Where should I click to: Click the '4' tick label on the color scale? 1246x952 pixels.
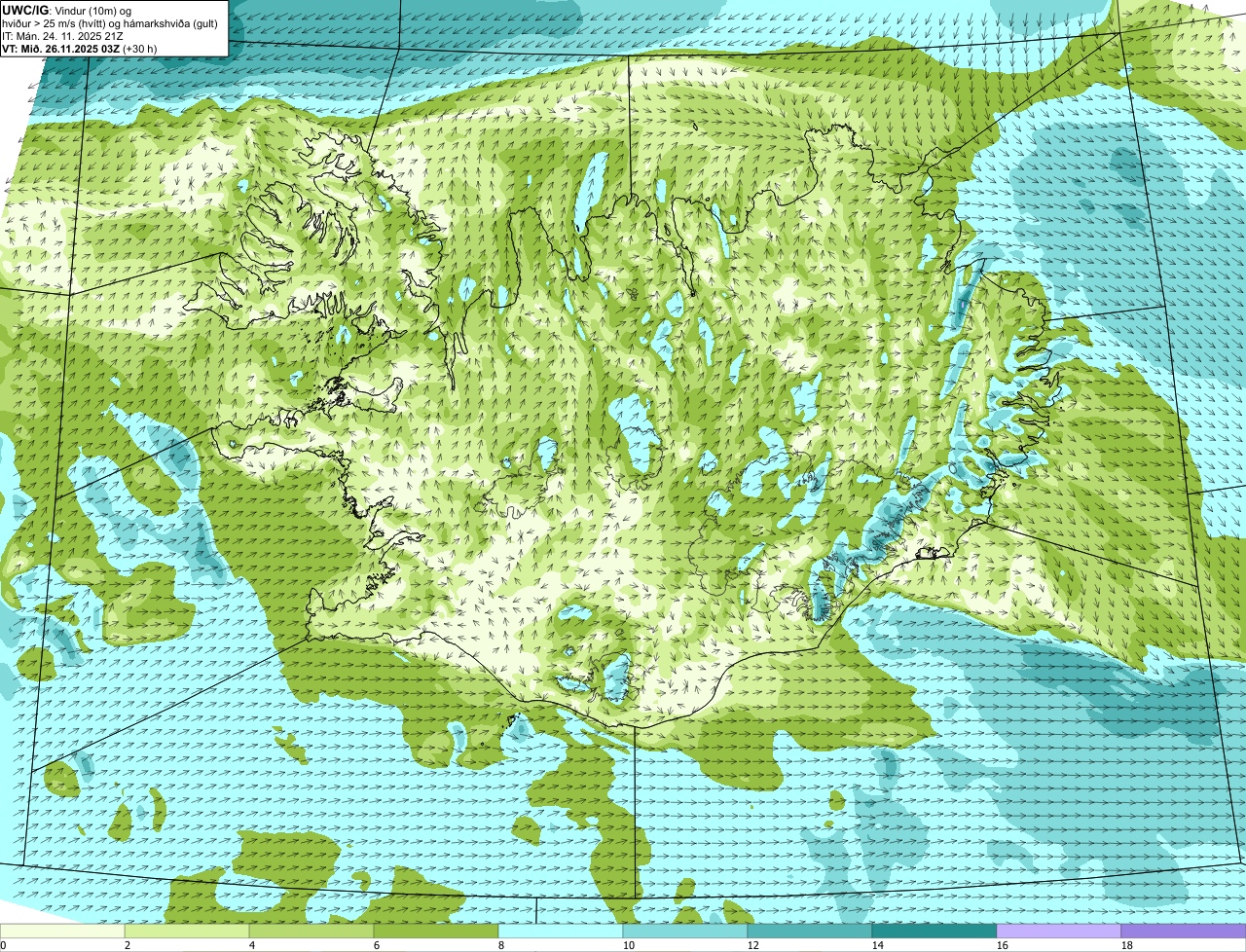pos(252,945)
